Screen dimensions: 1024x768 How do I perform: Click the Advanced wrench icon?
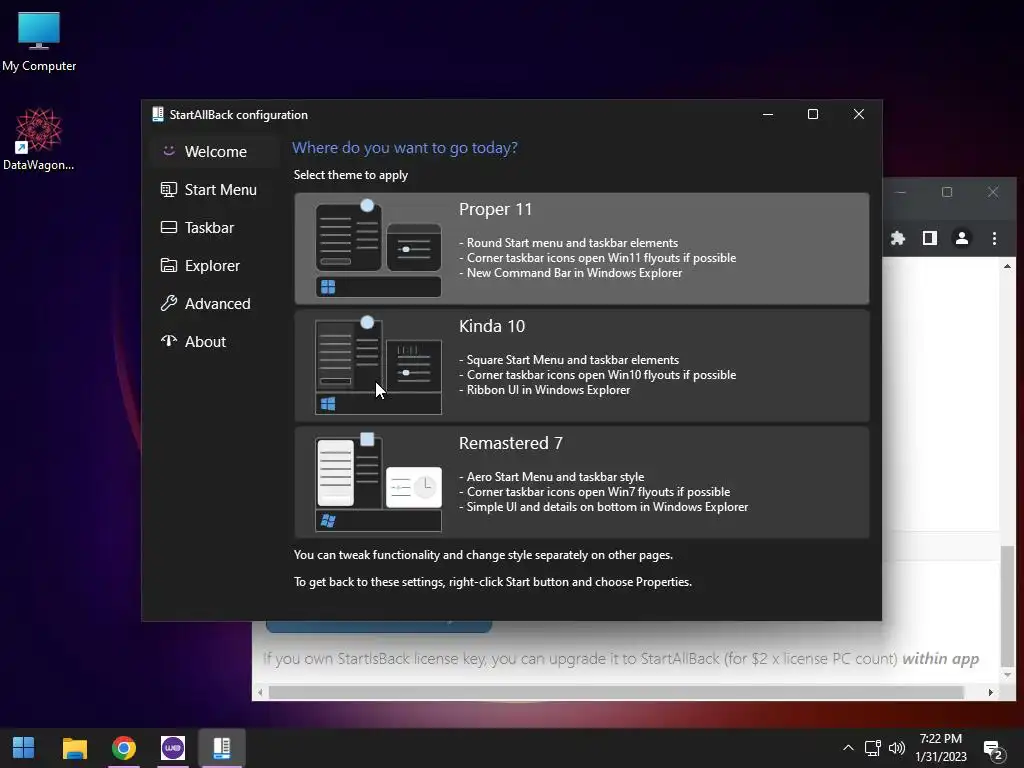pos(168,303)
